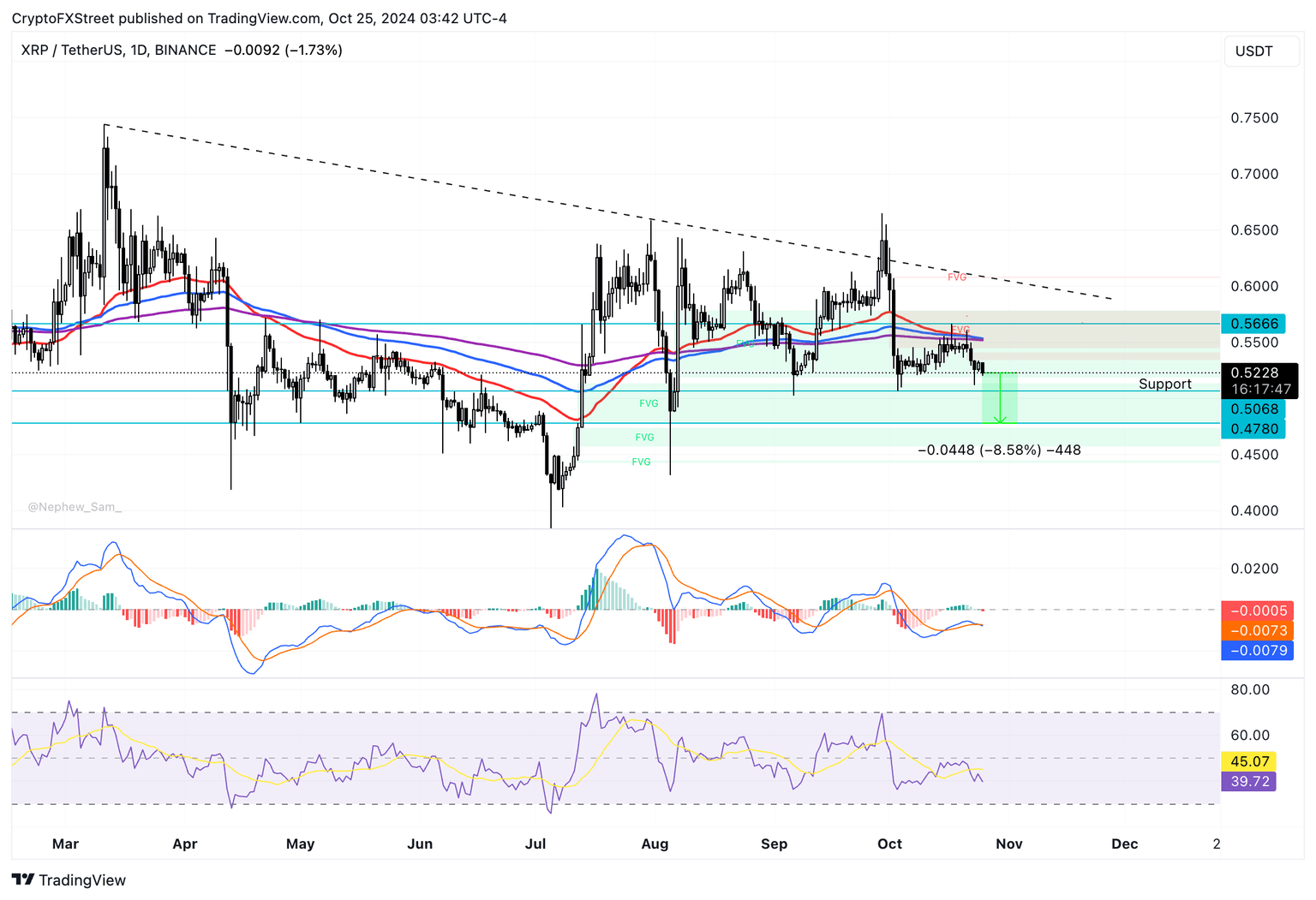Click the histogram value −0.0005
This screenshot has width=1316, height=900.
tap(1257, 611)
